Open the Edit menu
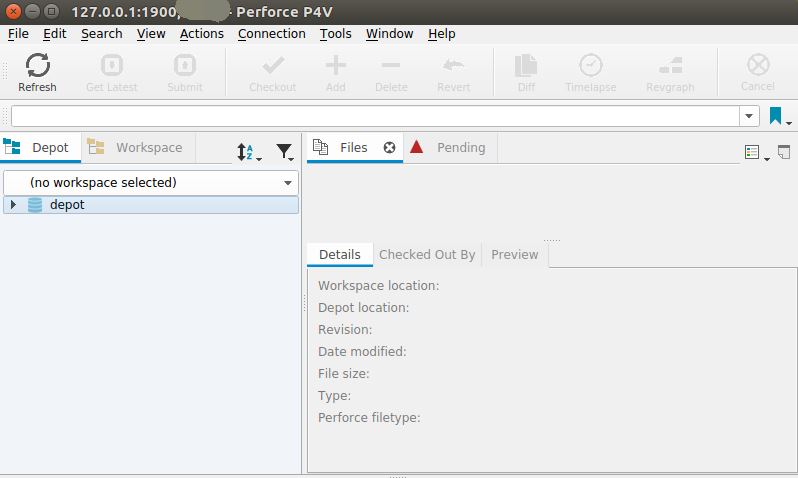The width and height of the screenshot is (798, 478). (54, 34)
